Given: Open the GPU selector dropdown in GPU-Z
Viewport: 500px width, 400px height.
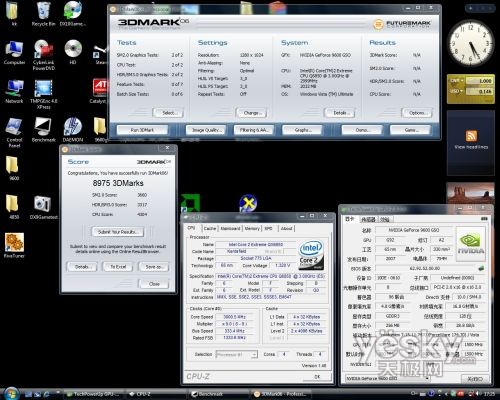Looking at the screenshot, I should (x=387, y=379).
